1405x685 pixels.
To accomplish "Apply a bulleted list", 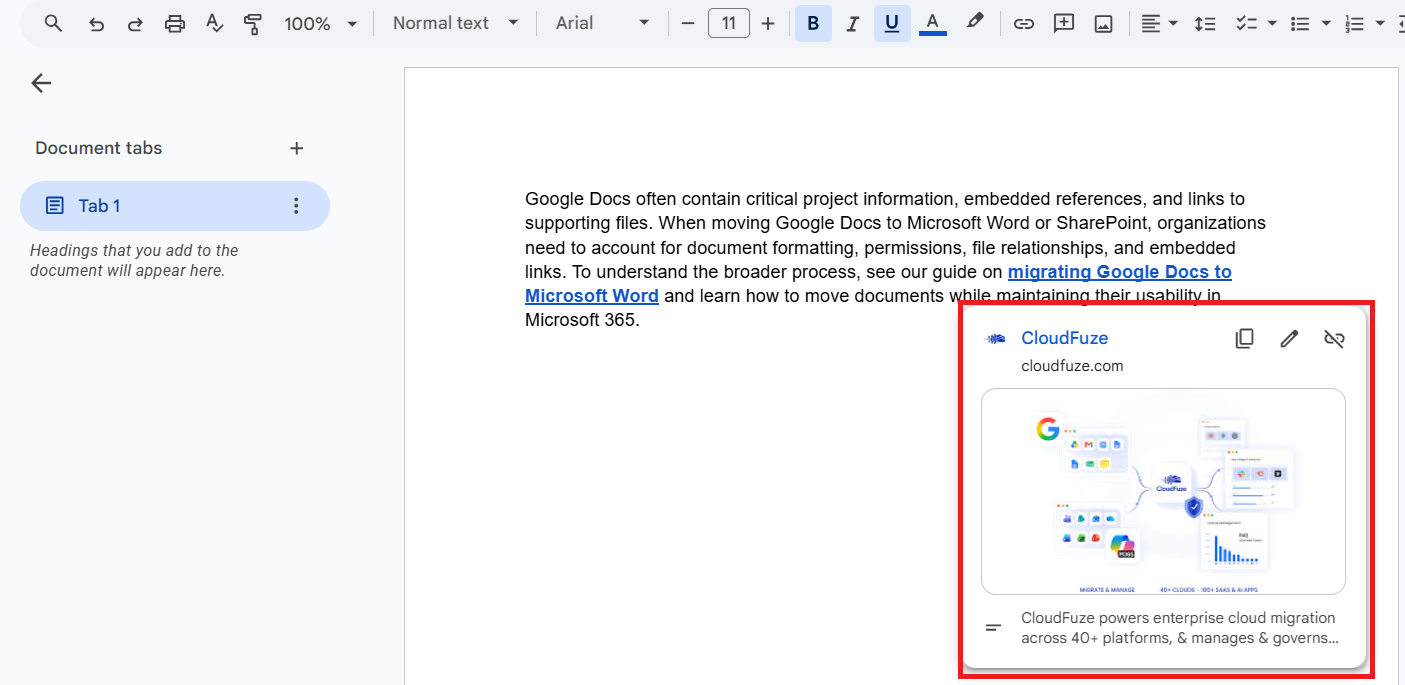I will (1300, 23).
